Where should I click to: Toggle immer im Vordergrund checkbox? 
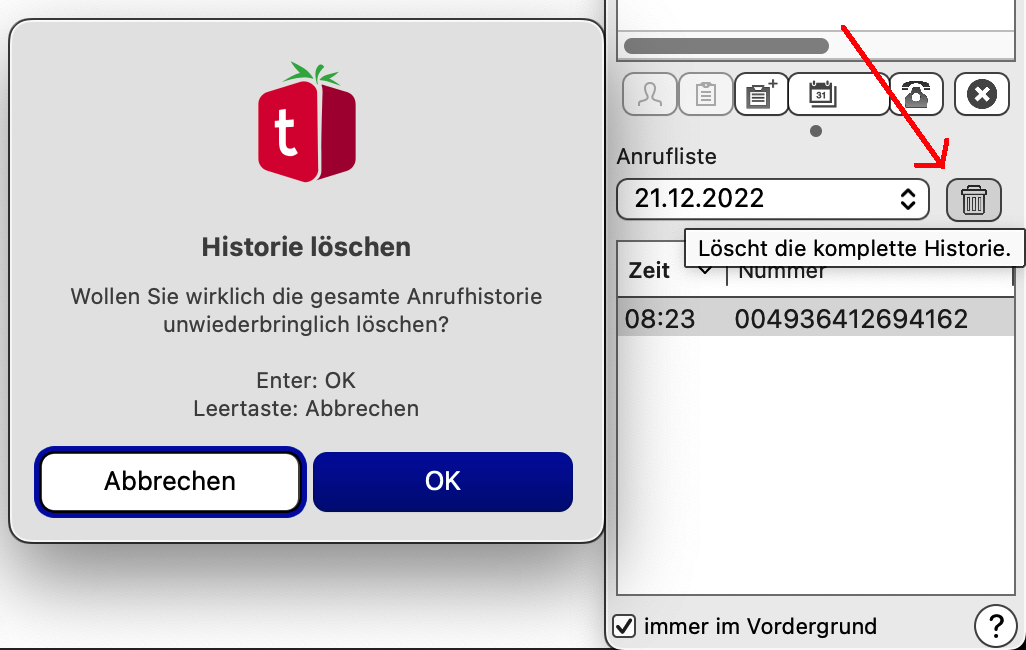[x=624, y=626]
